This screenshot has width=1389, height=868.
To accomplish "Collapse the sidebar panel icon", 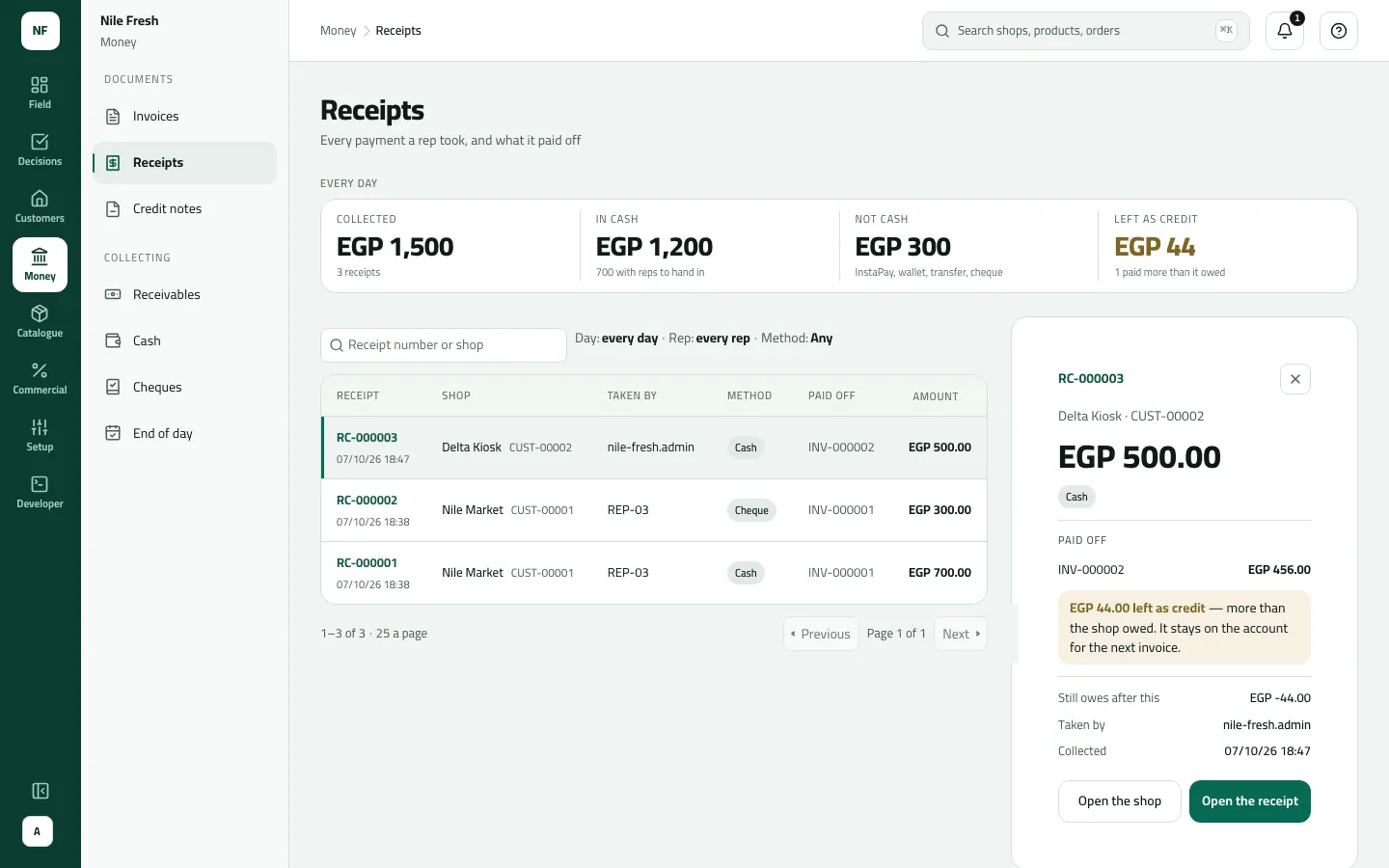I will coord(41,791).
